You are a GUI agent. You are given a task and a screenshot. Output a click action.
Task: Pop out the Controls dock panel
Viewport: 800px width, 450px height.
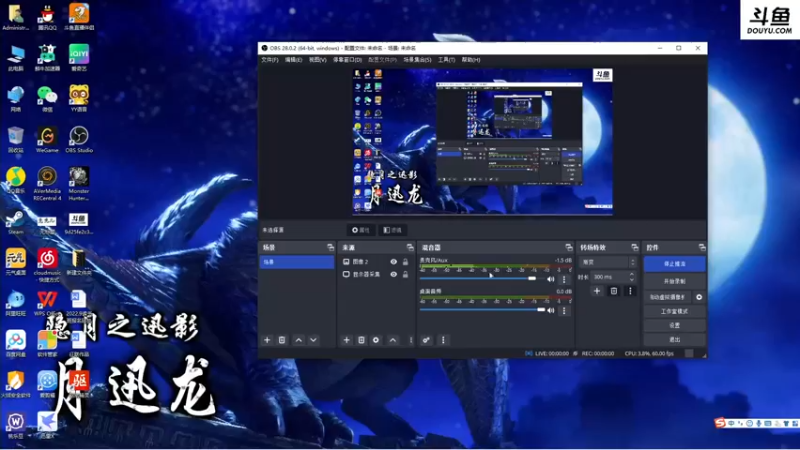tap(702, 247)
